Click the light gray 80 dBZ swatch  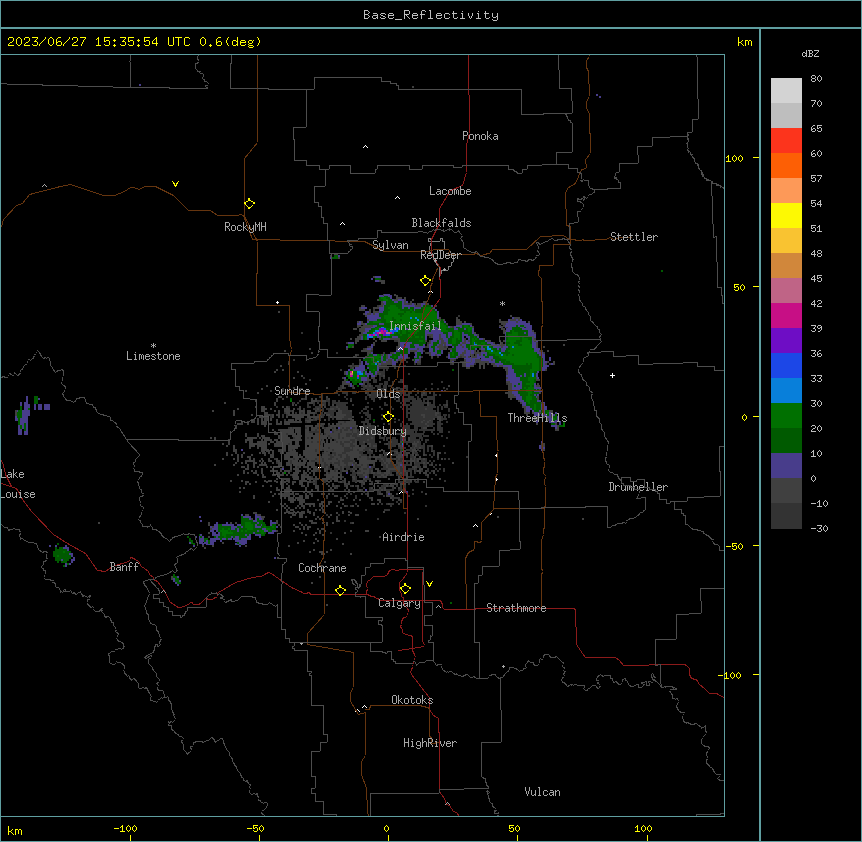pos(786,90)
